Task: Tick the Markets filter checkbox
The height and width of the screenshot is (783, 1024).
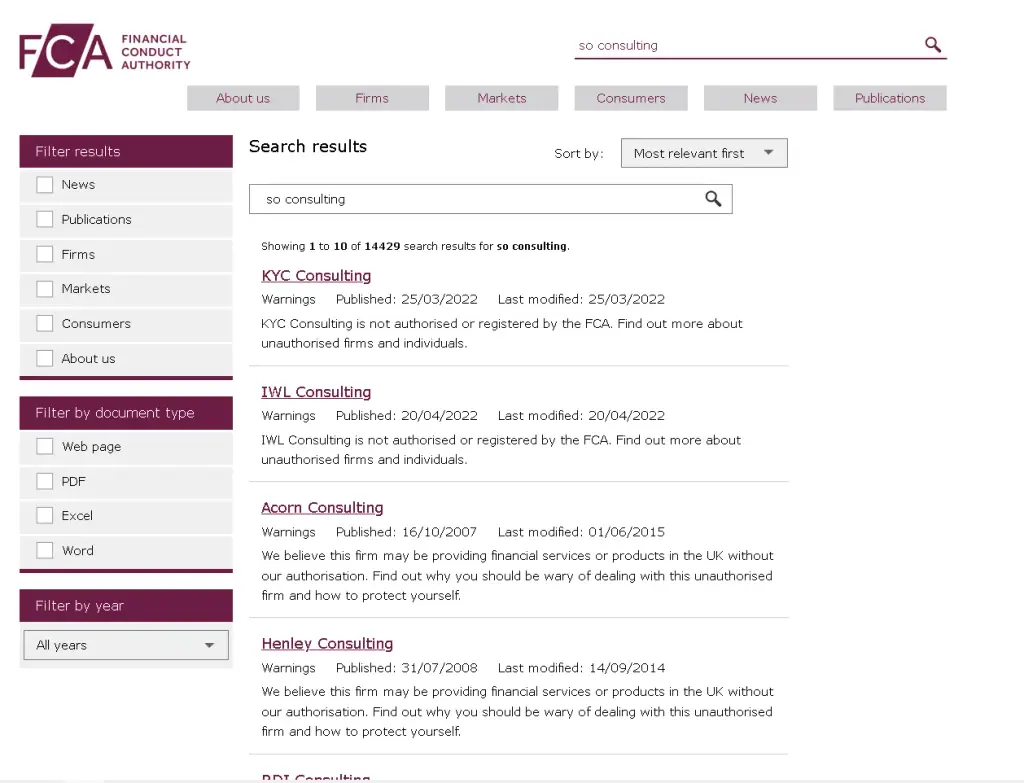Action: 44,289
